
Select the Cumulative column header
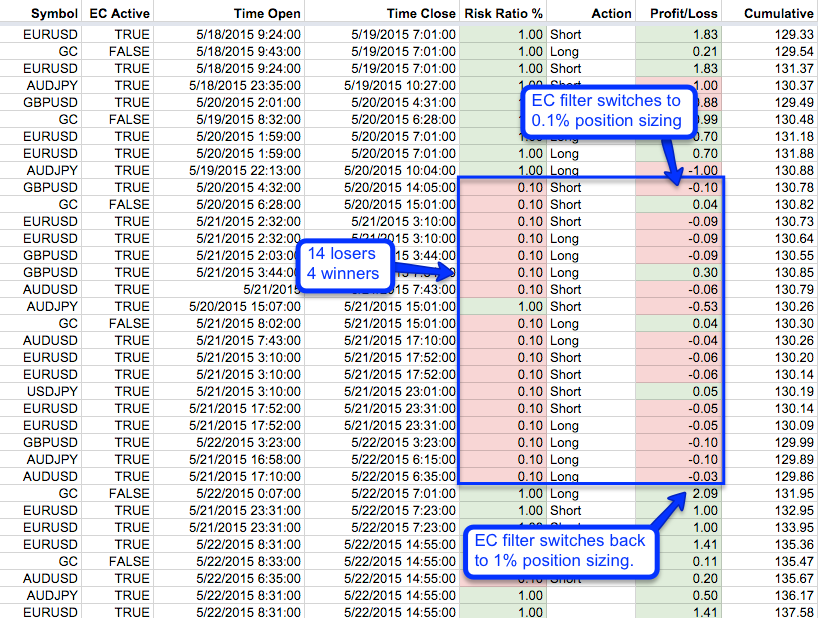click(779, 14)
